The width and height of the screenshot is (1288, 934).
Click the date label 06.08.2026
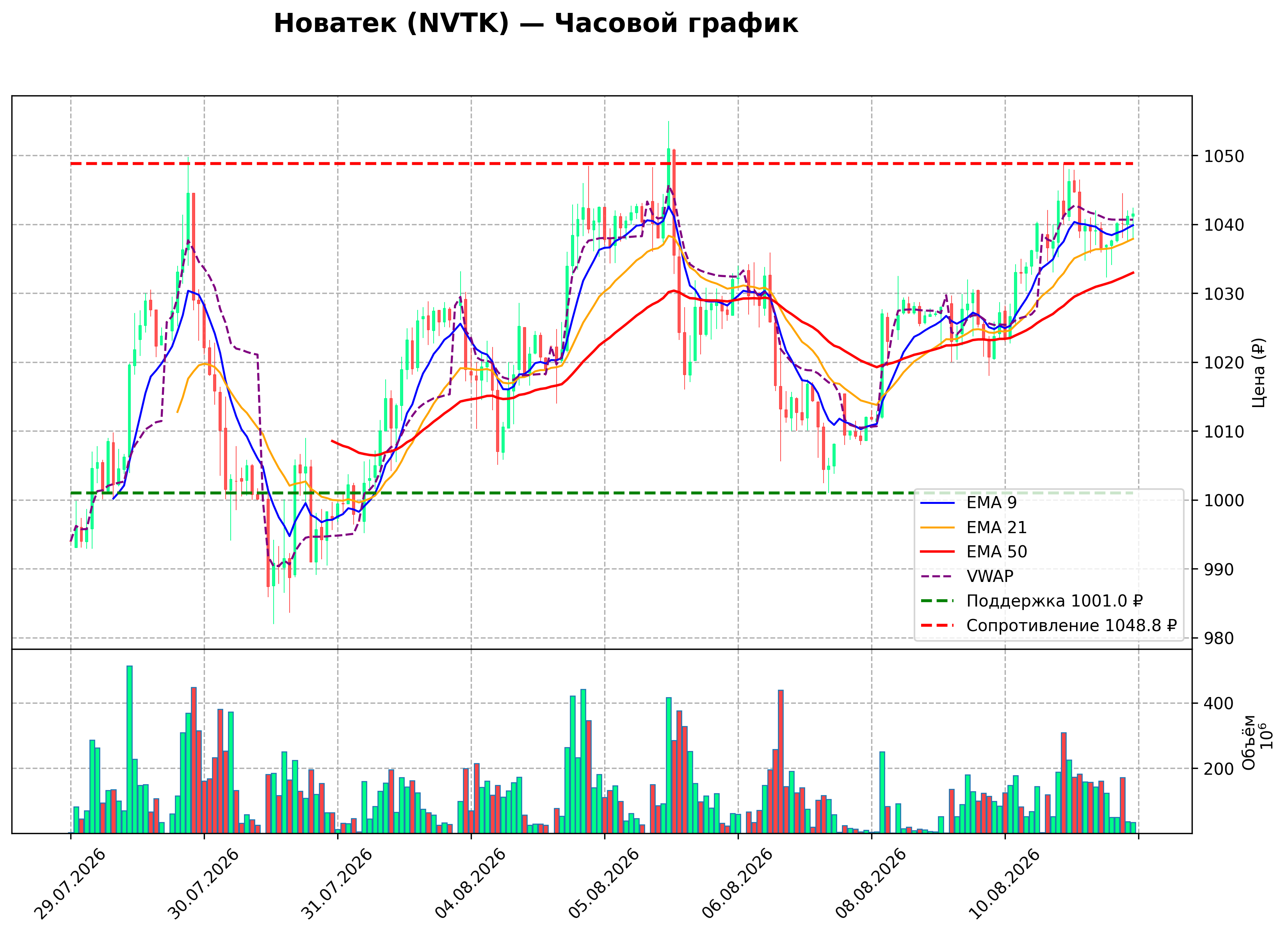pyautogui.click(x=738, y=884)
